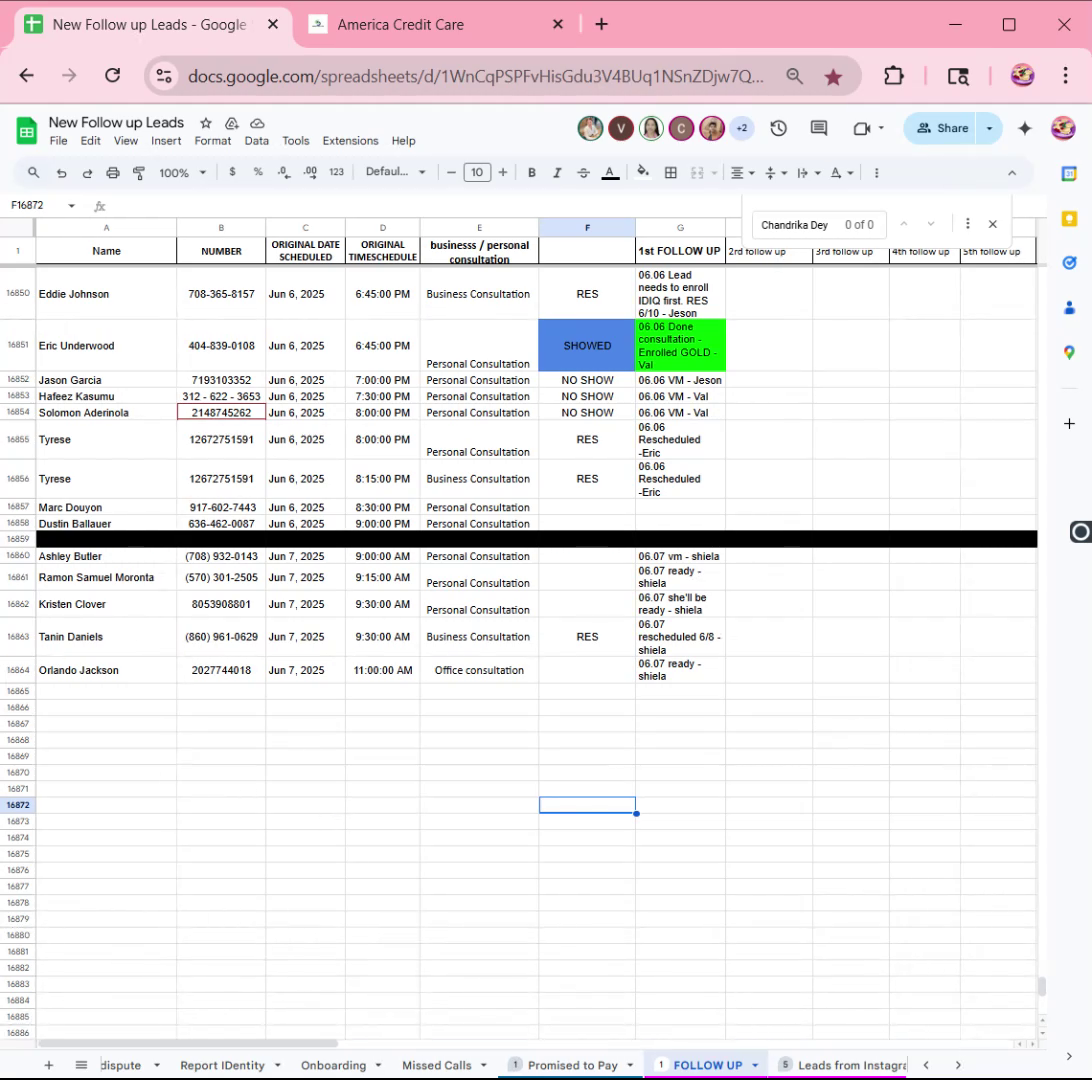The height and width of the screenshot is (1080, 1092).
Task: Switch to the Missed Calls sheet tab
Action: point(437,1065)
